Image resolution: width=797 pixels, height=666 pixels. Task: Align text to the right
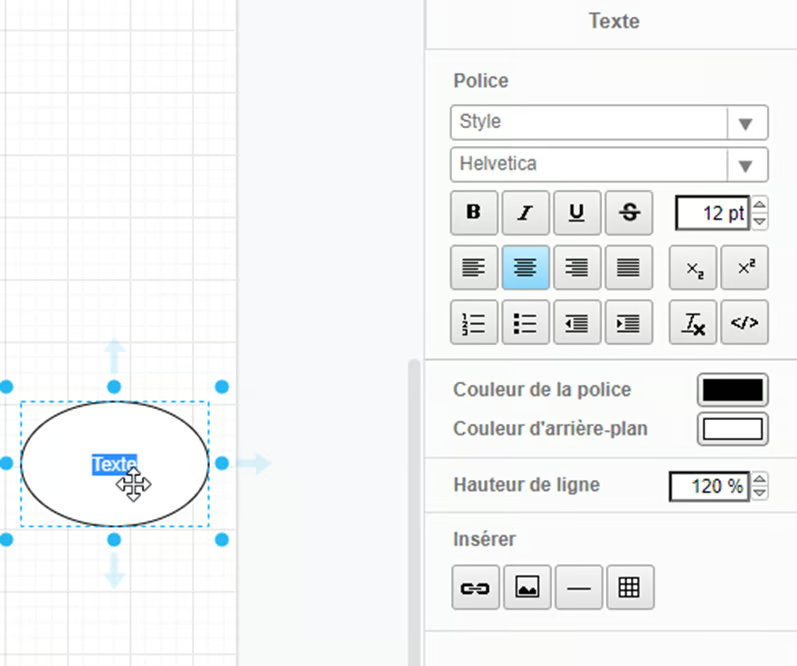[x=577, y=268]
